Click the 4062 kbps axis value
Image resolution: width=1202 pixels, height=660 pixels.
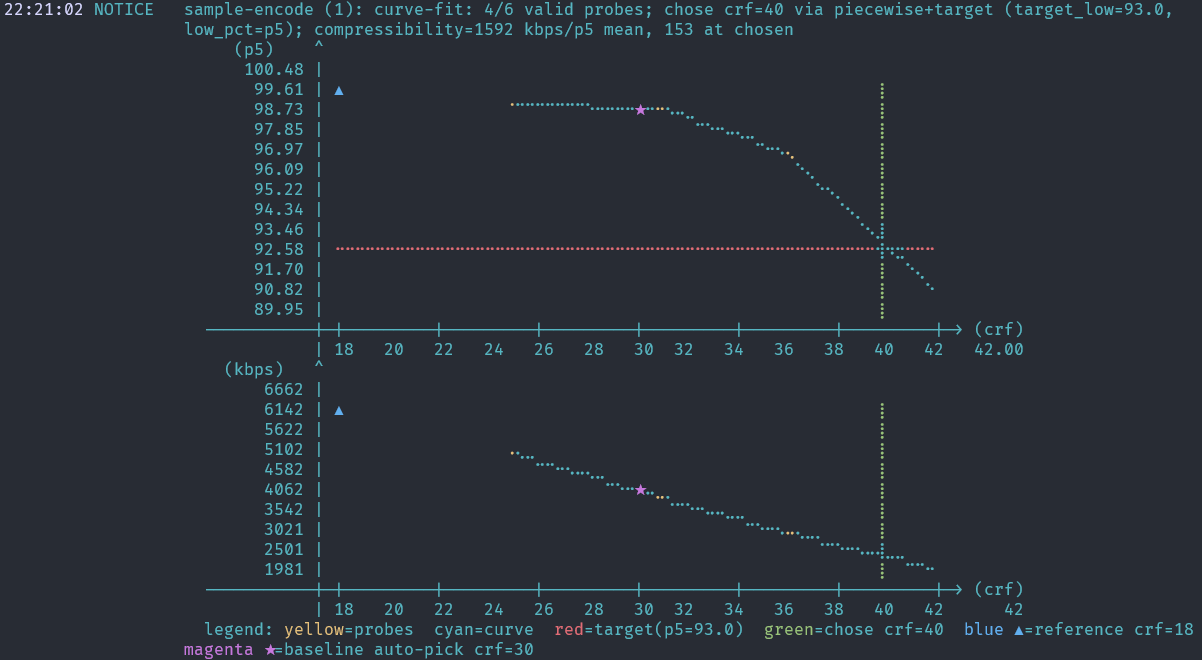click(x=284, y=490)
